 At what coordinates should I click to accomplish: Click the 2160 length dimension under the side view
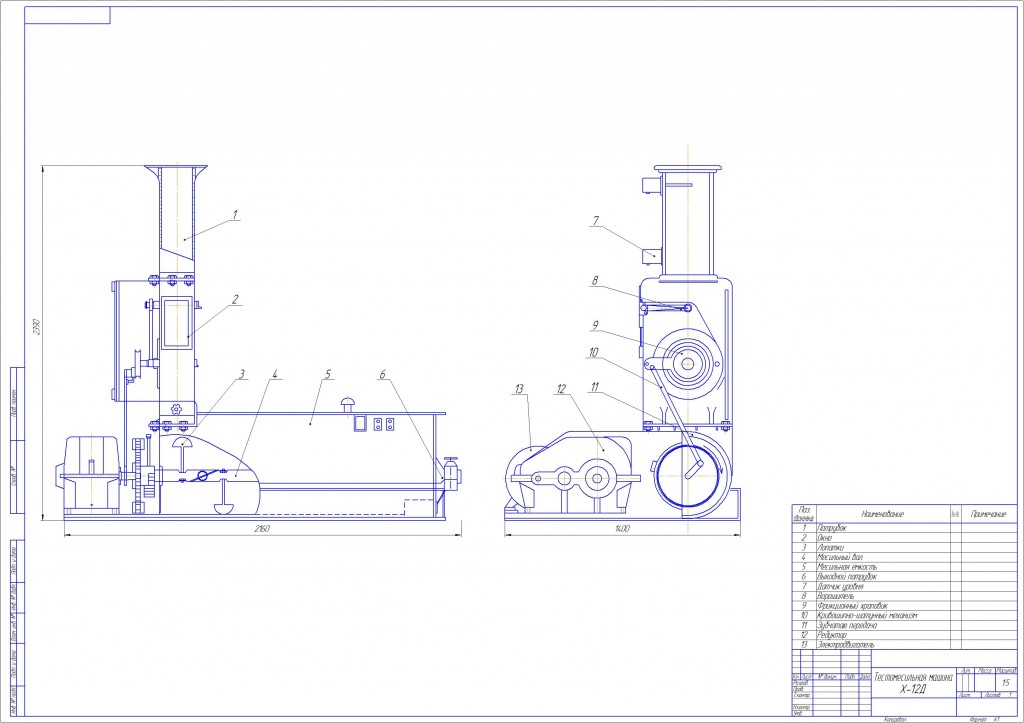pyautogui.click(x=262, y=529)
